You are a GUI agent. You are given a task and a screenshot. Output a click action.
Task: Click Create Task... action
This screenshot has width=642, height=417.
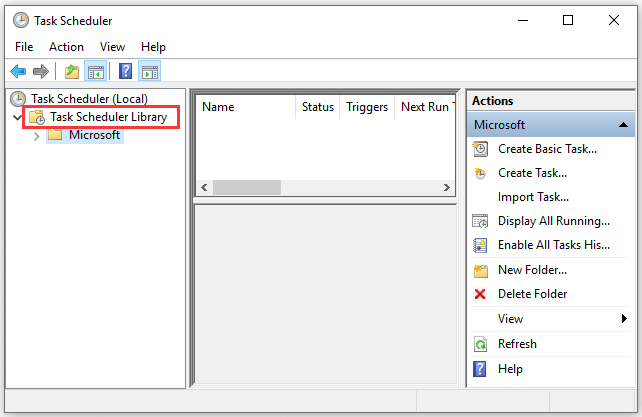pos(532,173)
